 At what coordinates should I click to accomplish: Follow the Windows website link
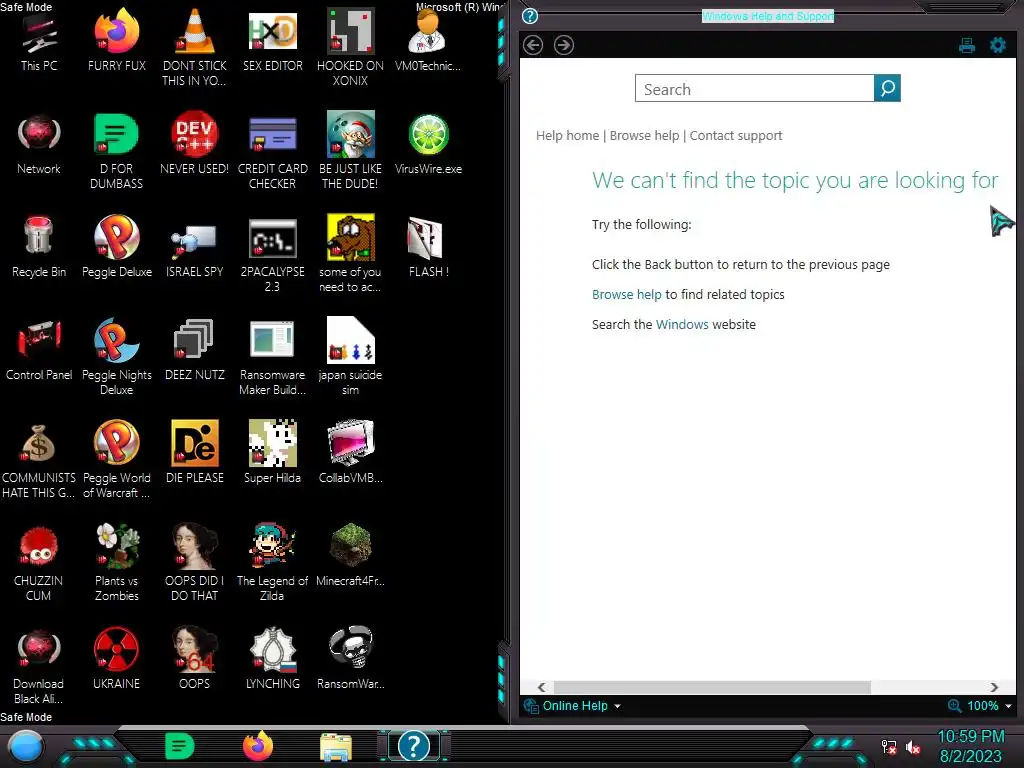pos(682,325)
